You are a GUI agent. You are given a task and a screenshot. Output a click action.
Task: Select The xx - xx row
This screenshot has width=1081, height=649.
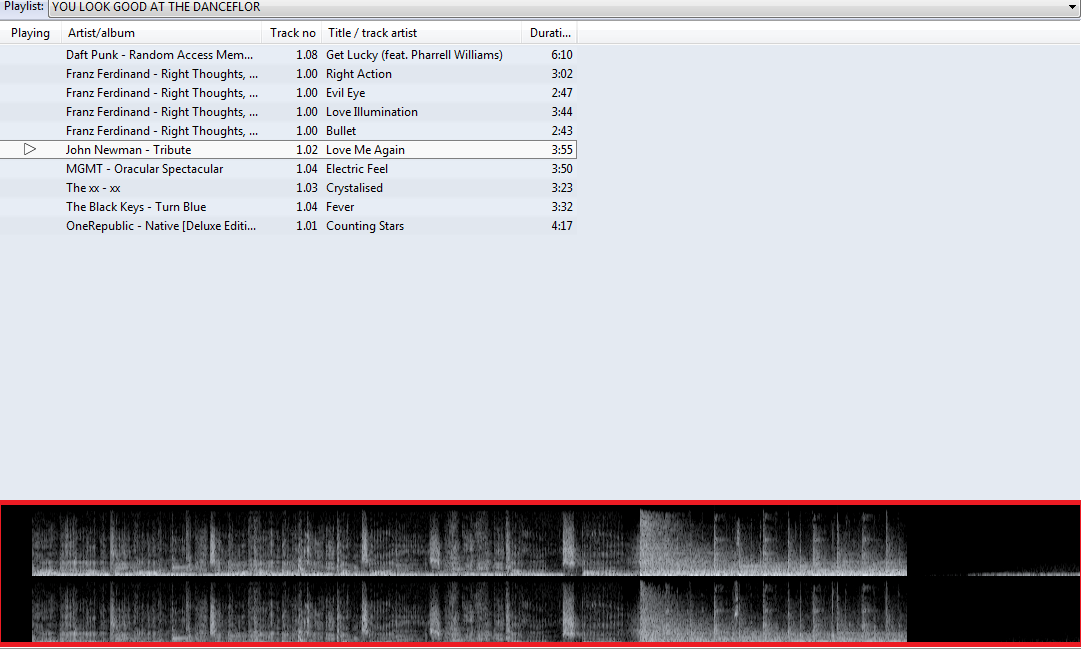pyautogui.click(x=288, y=188)
